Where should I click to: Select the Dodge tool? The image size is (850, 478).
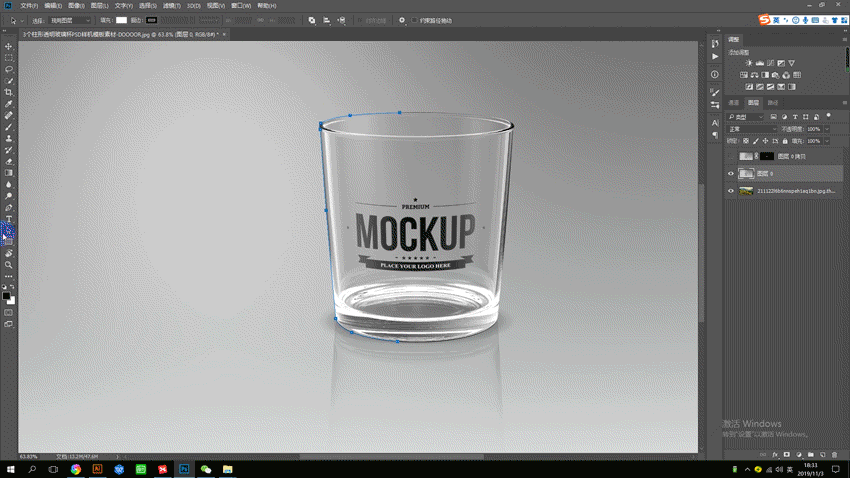tap(9, 196)
